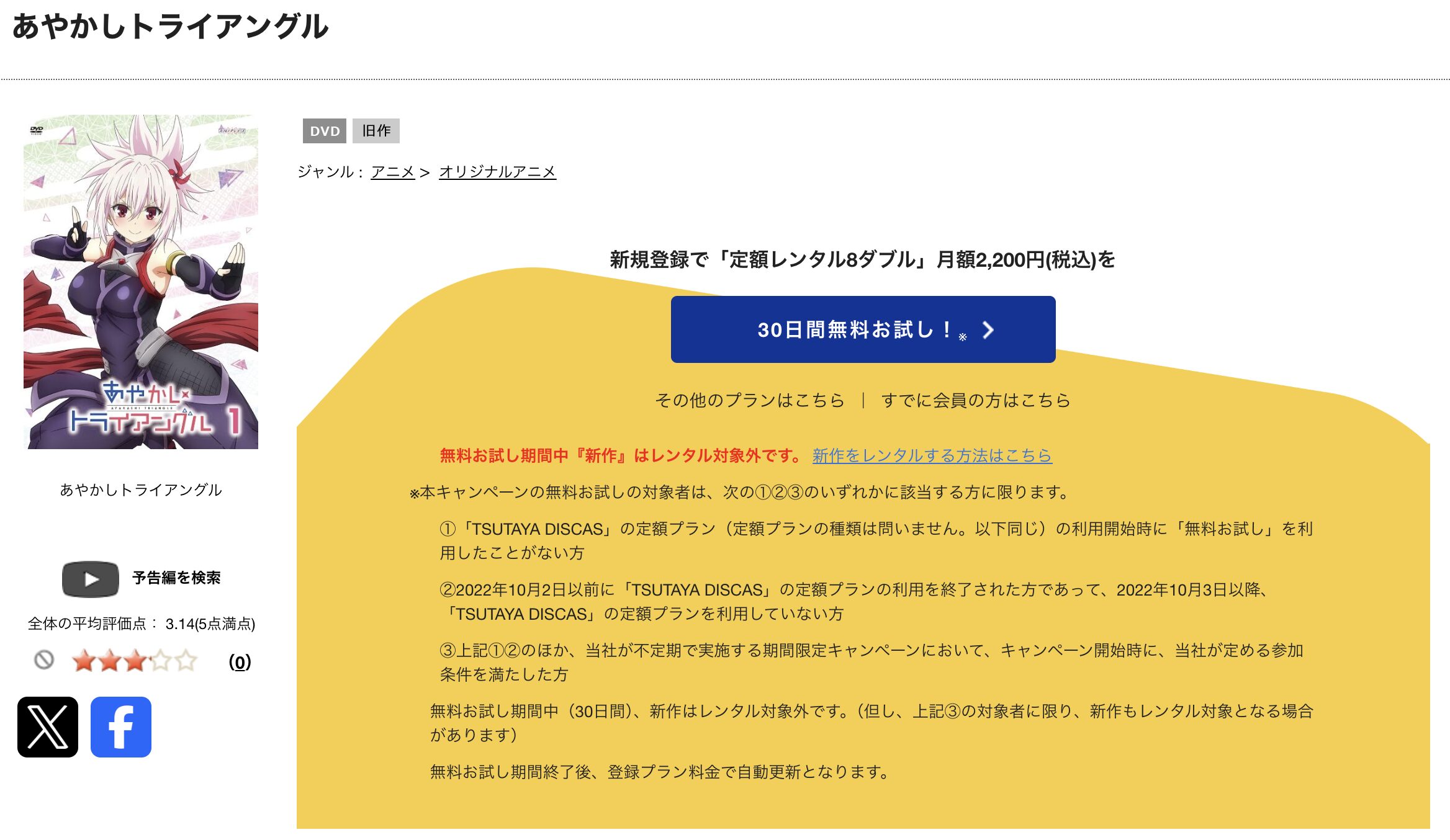Click the ※本キャンペーン eligibility note

[x=740, y=492]
